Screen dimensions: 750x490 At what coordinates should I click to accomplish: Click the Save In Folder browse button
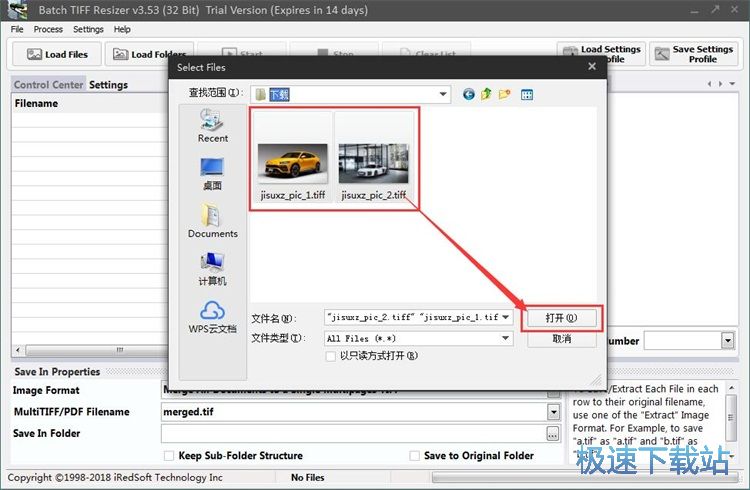(552, 434)
